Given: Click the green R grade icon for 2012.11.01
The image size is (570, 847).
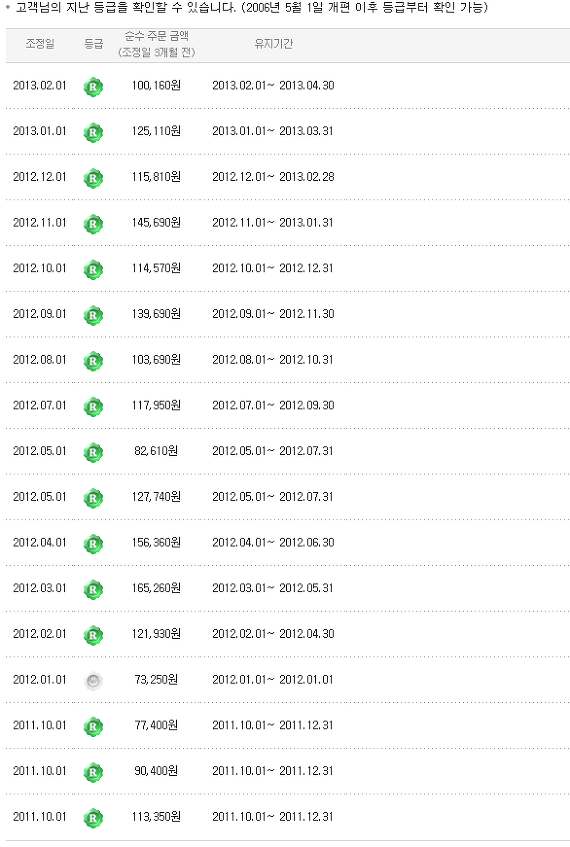Looking at the screenshot, I should coord(93,224).
